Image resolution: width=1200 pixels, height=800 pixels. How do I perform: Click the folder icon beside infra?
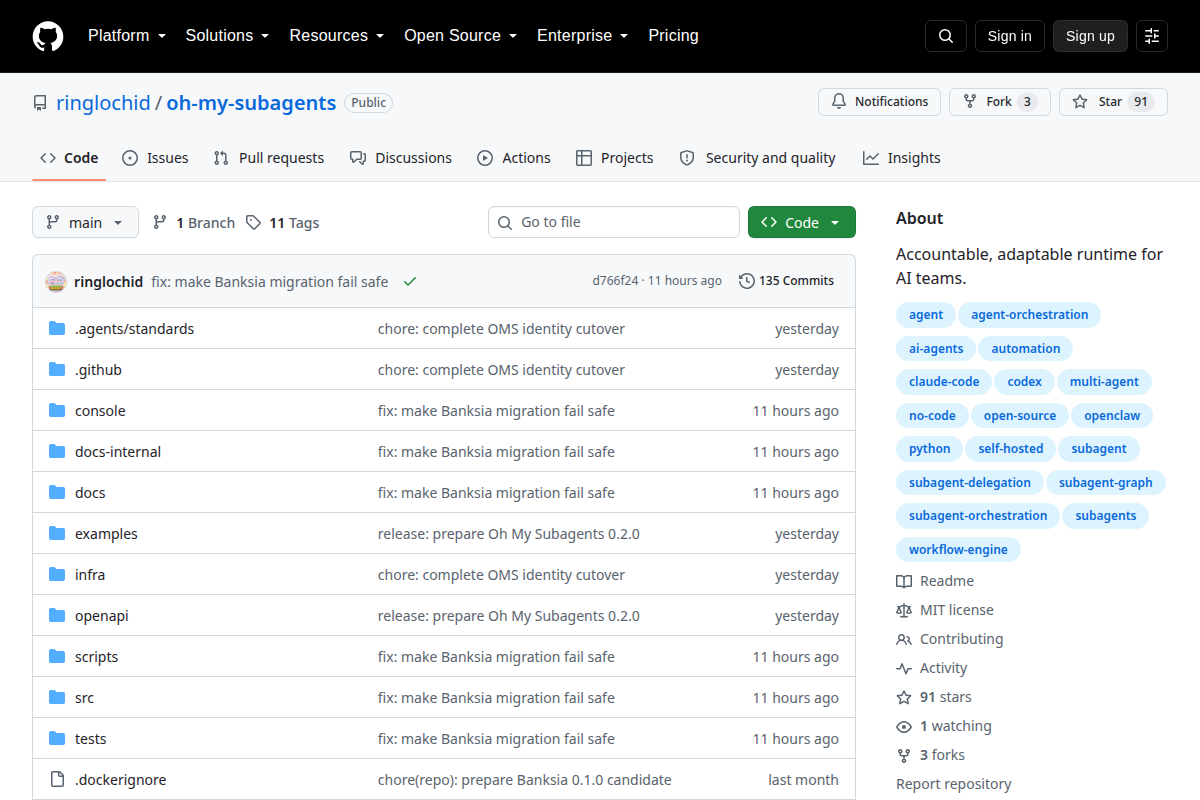[x=57, y=575]
